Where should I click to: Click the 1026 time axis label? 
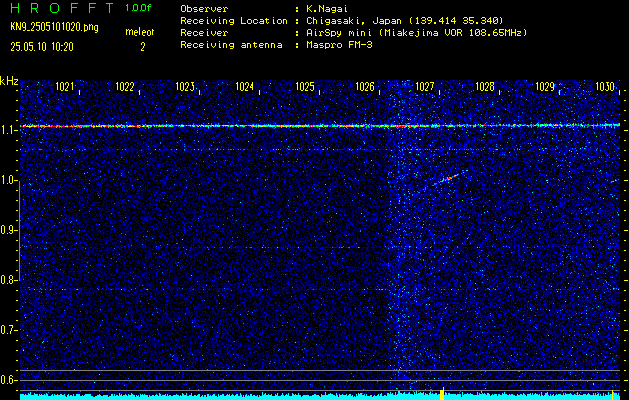click(365, 87)
